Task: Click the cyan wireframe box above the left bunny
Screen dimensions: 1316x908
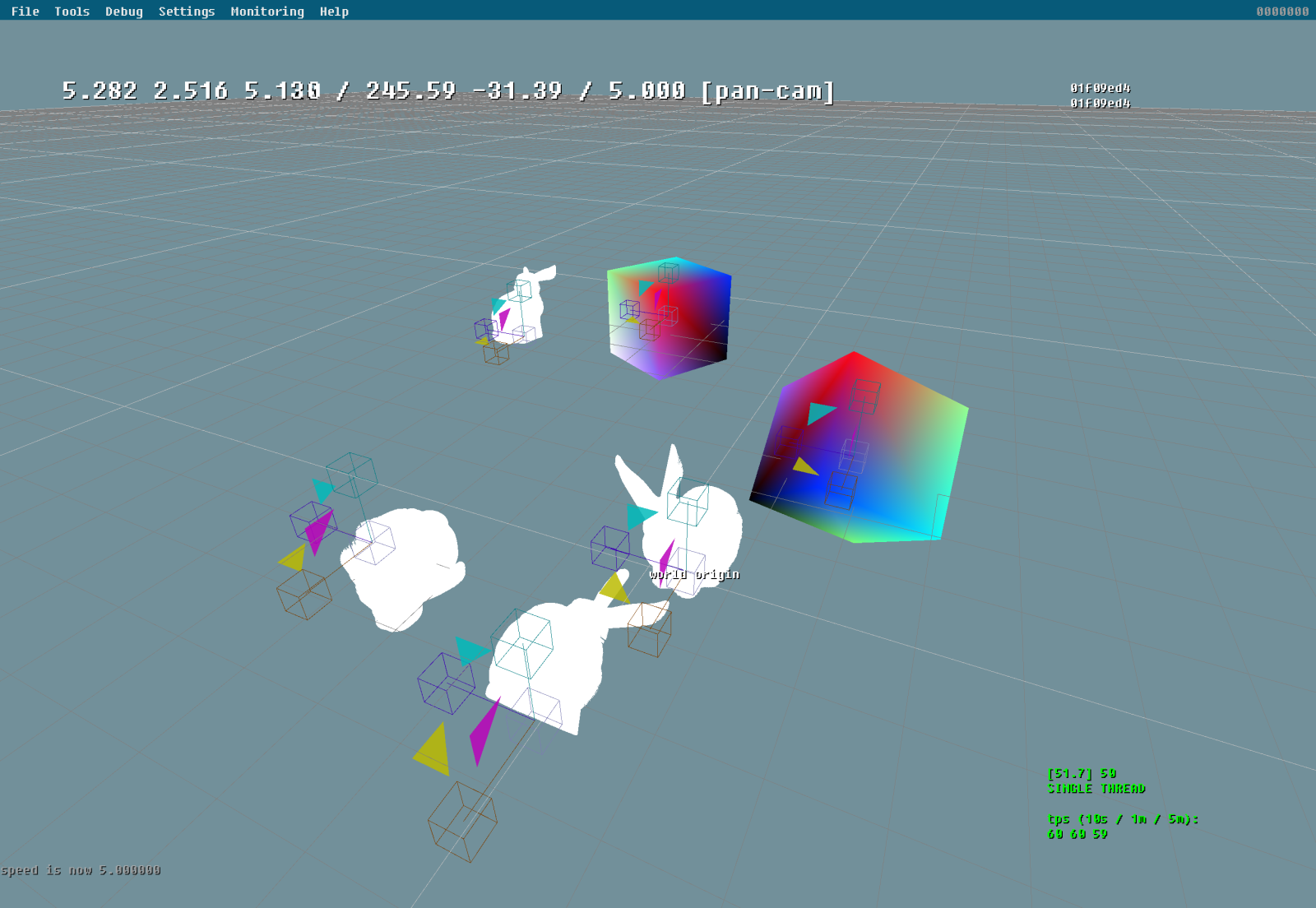Action: pos(352,475)
